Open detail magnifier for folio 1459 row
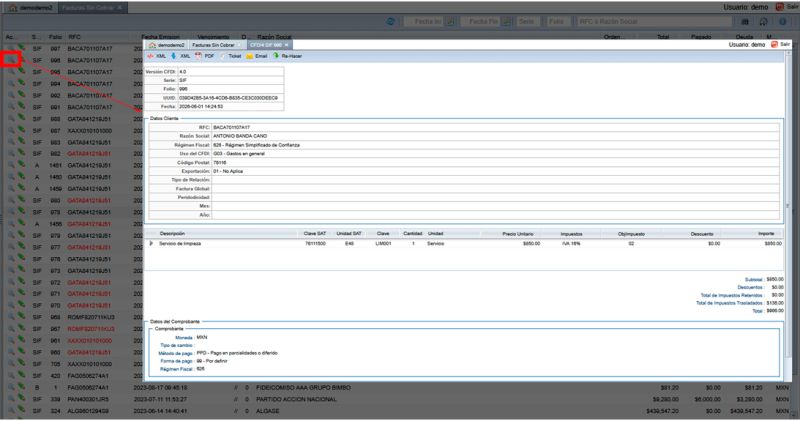800x421 pixels. (x=11, y=189)
